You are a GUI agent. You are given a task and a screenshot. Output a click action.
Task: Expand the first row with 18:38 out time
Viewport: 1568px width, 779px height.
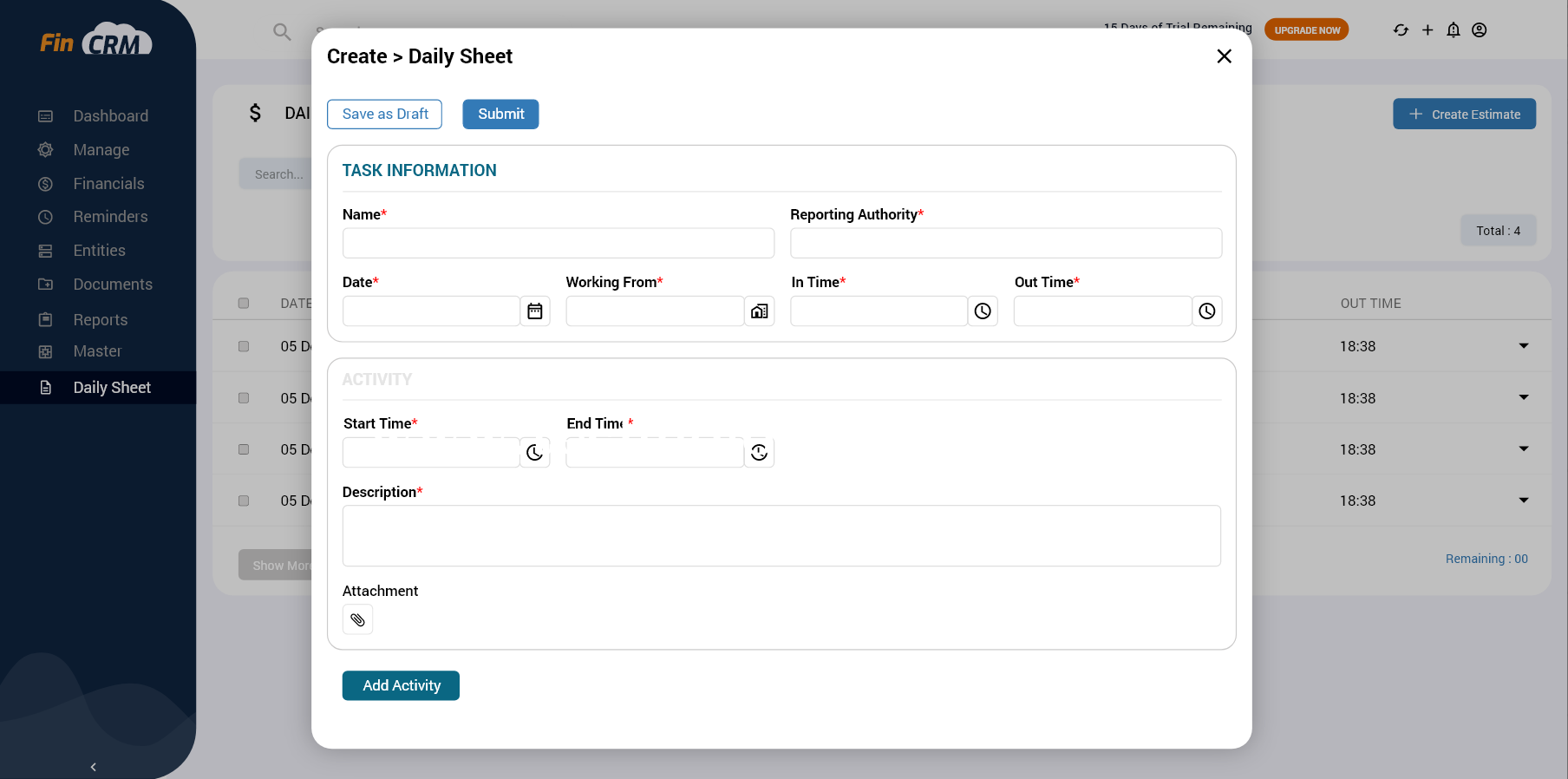[1524, 346]
